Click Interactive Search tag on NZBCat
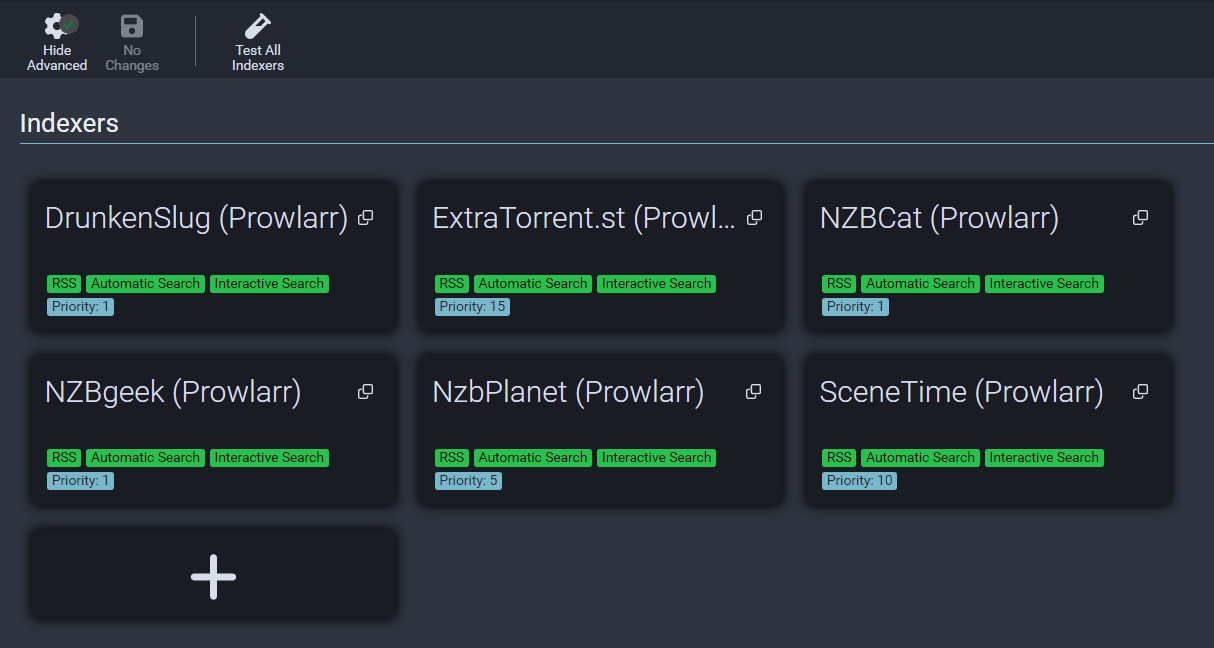 [1044, 284]
